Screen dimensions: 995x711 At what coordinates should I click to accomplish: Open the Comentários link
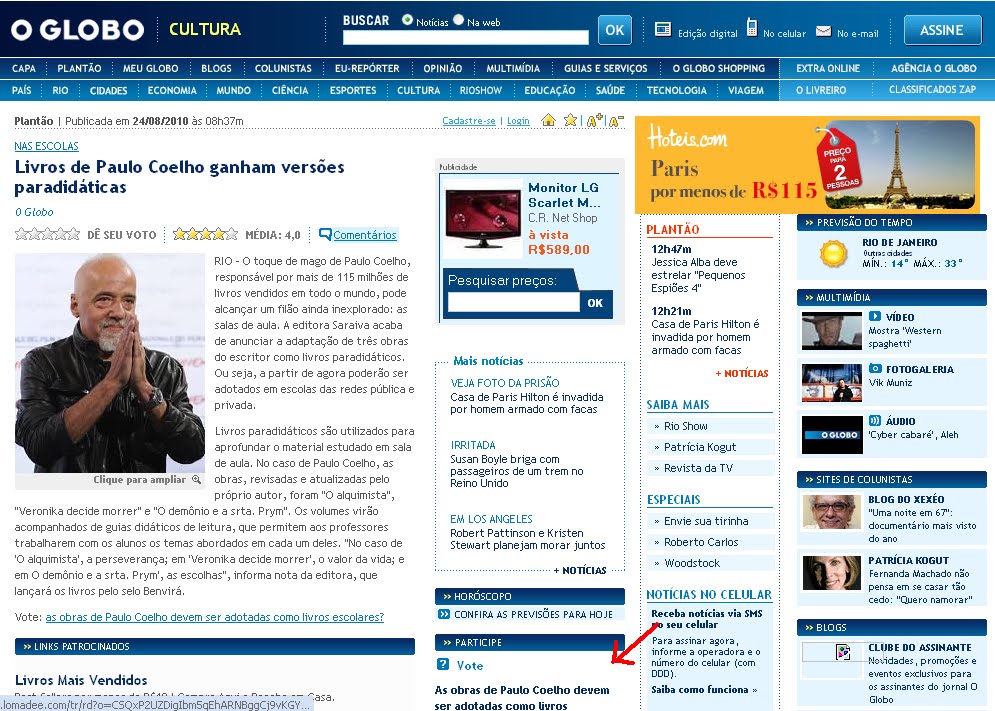[365, 235]
